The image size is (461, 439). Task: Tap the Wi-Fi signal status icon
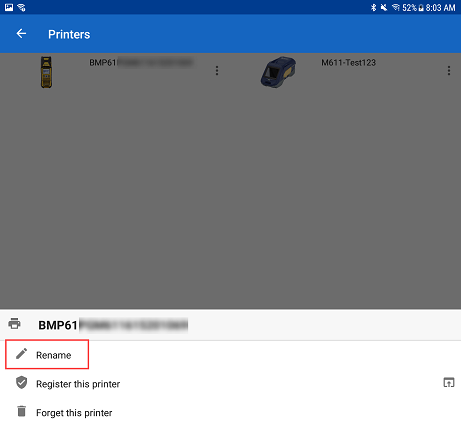(x=396, y=7)
